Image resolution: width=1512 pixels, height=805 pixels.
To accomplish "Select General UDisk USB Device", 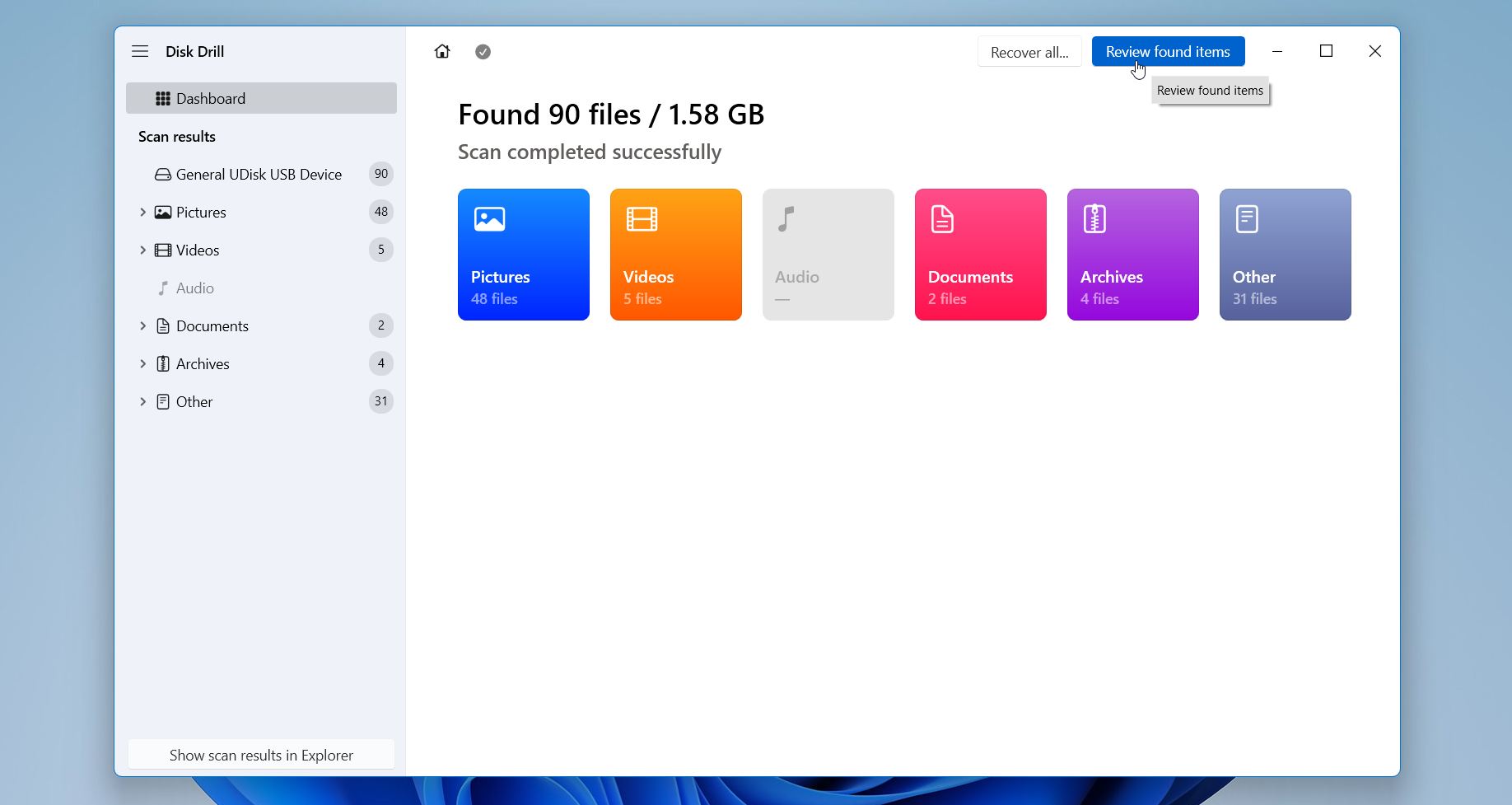I will pos(259,175).
